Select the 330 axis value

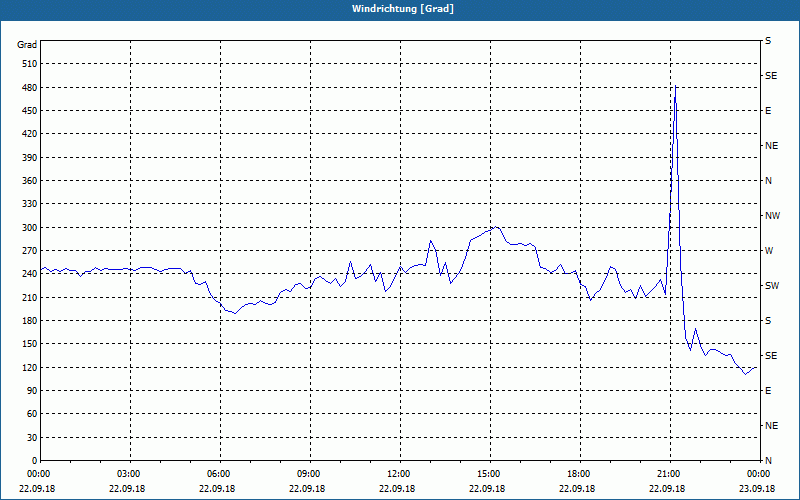[x=30, y=204]
